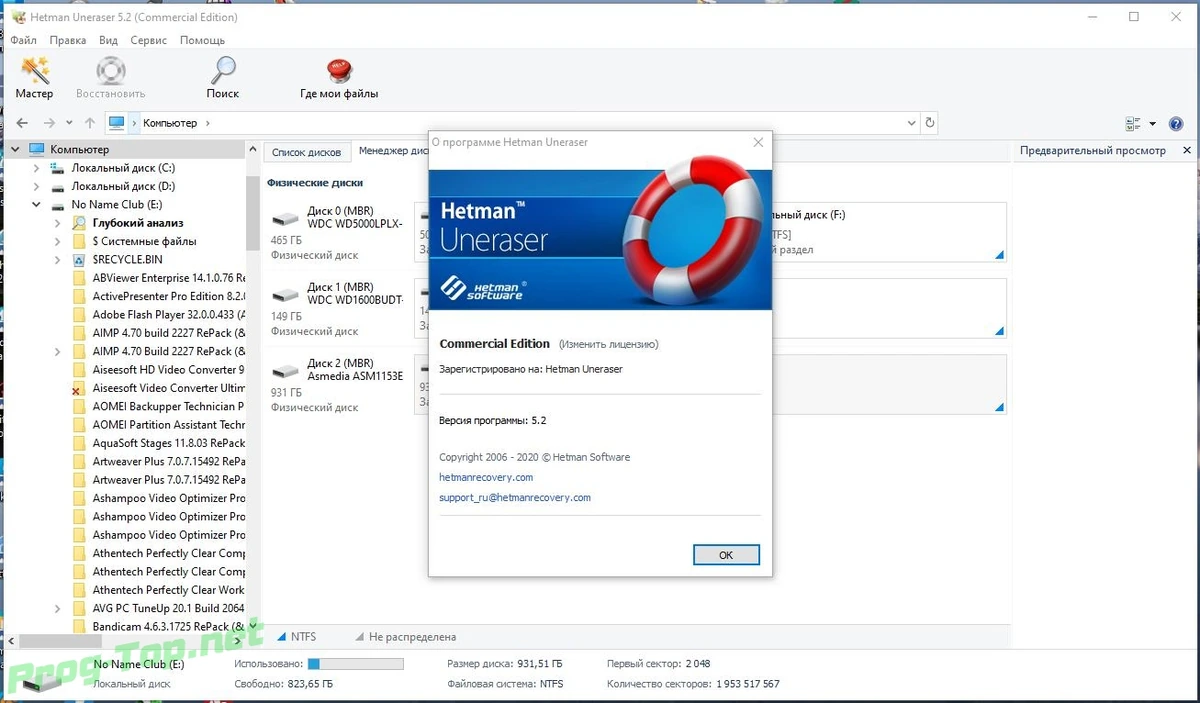Collapse the No Name Club (E:) node
1200x703 pixels.
[37, 205]
